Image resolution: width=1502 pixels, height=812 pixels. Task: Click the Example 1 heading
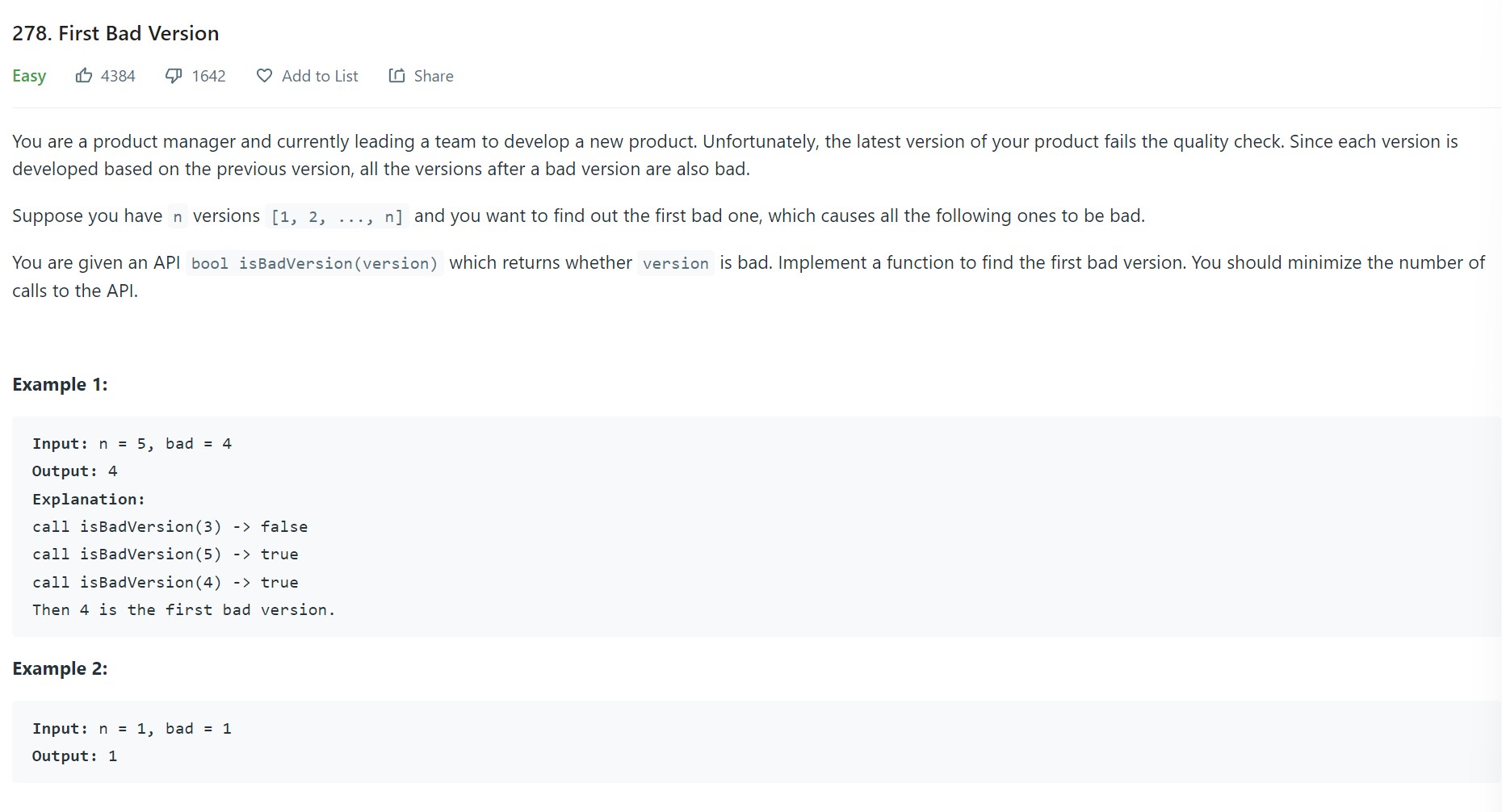pyautogui.click(x=60, y=384)
